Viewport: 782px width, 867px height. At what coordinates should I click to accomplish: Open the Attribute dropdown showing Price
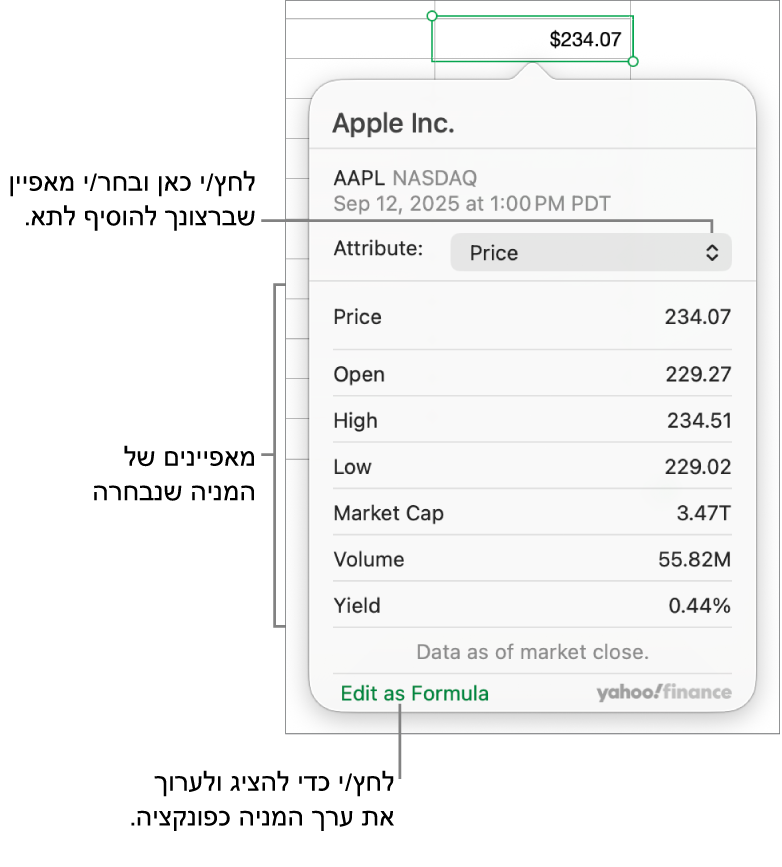coord(590,253)
